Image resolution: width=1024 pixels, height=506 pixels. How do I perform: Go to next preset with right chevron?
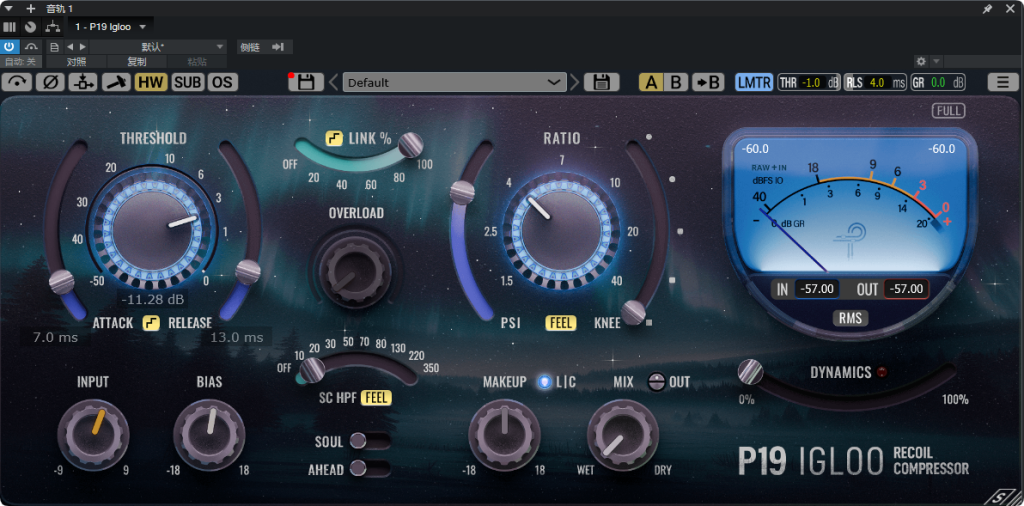coord(575,82)
